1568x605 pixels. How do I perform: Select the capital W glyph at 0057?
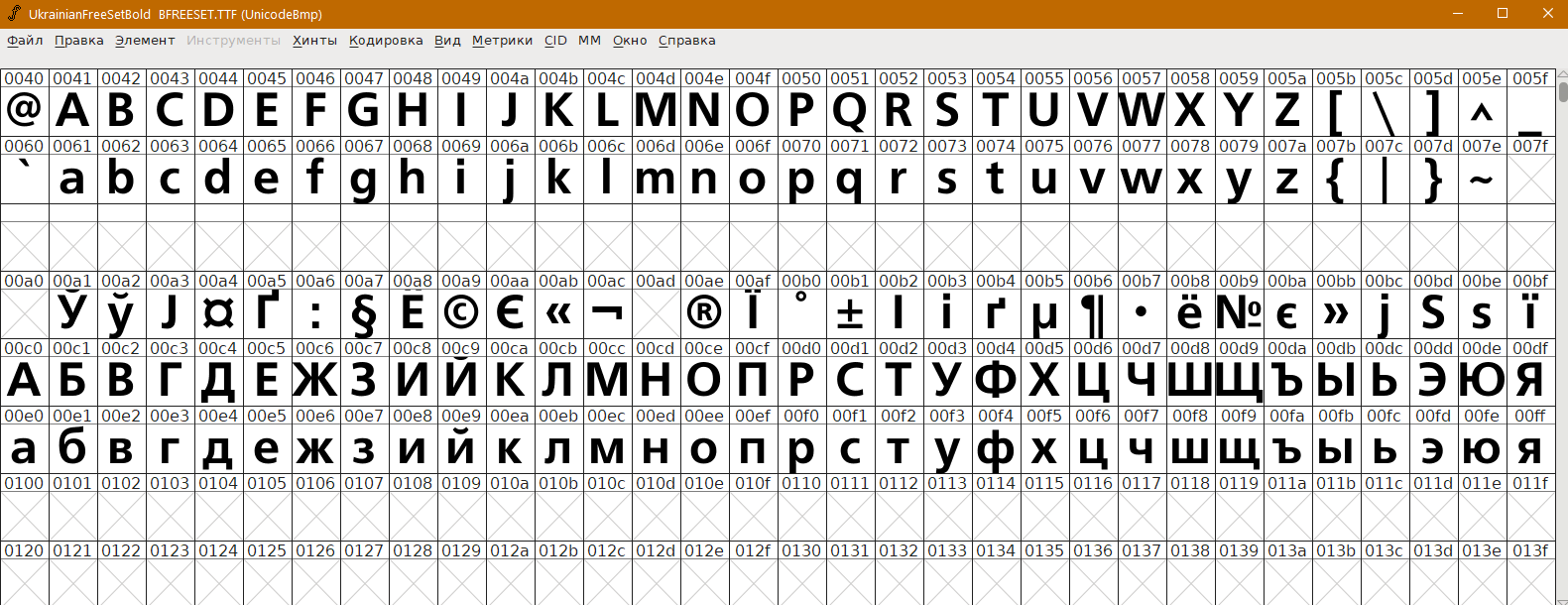[1142, 111]
